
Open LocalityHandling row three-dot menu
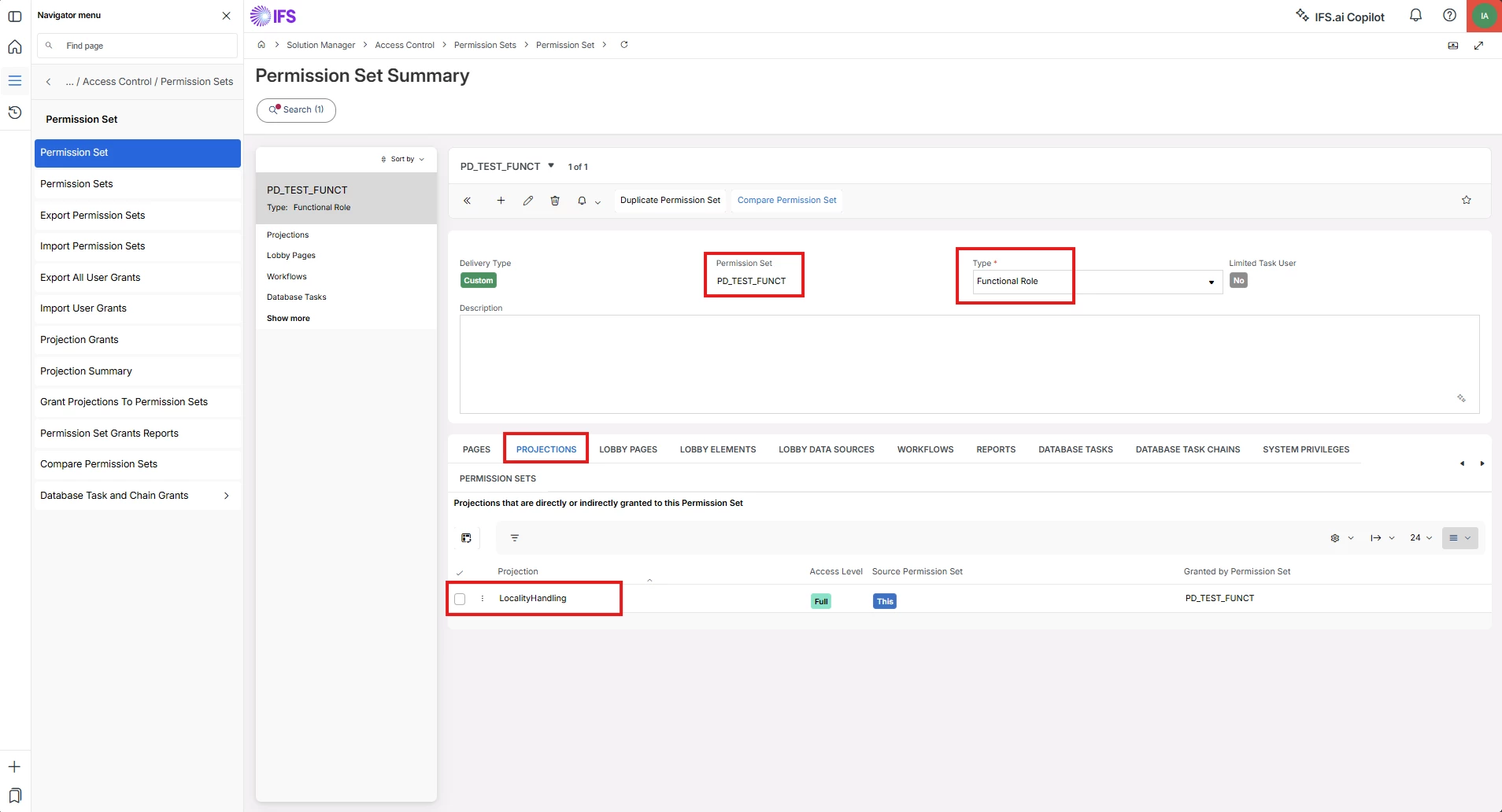[x=483, y=599]
